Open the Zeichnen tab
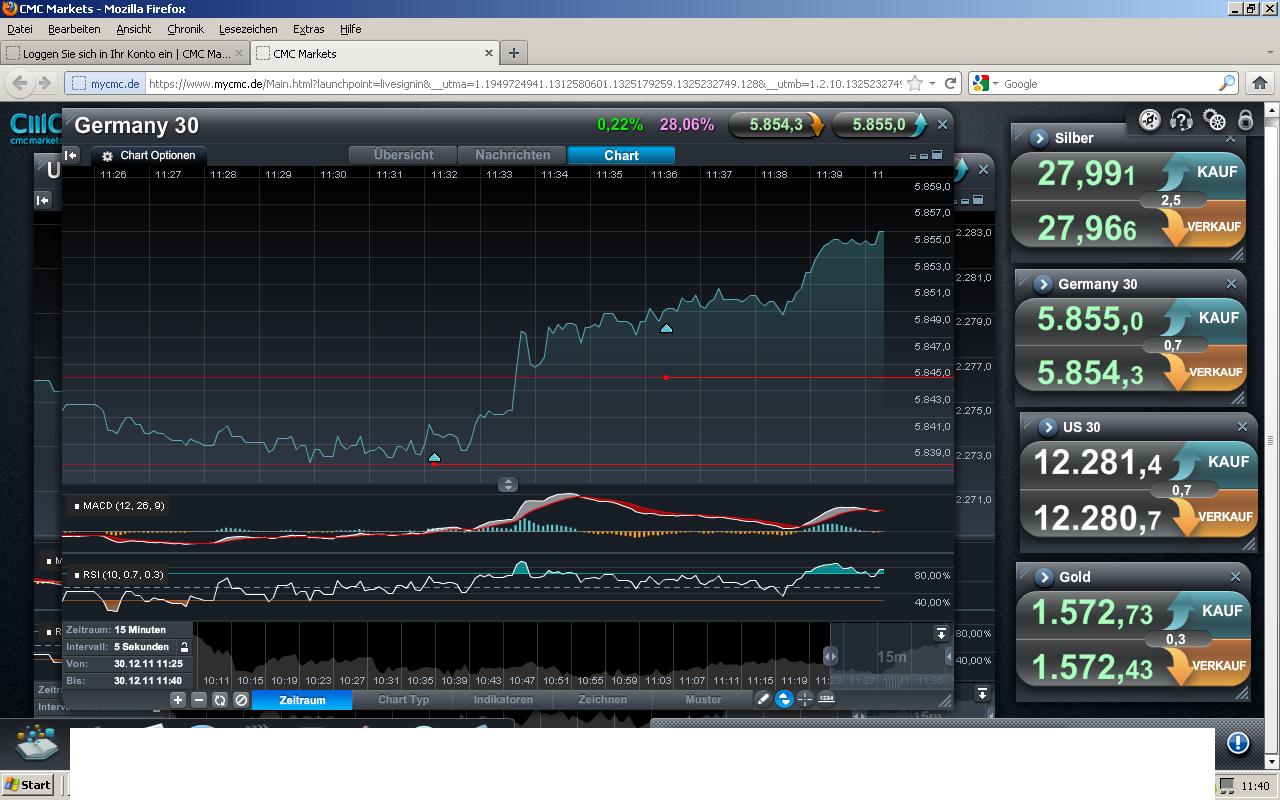This screenshot has height=800, width=1280. point(602,700)
